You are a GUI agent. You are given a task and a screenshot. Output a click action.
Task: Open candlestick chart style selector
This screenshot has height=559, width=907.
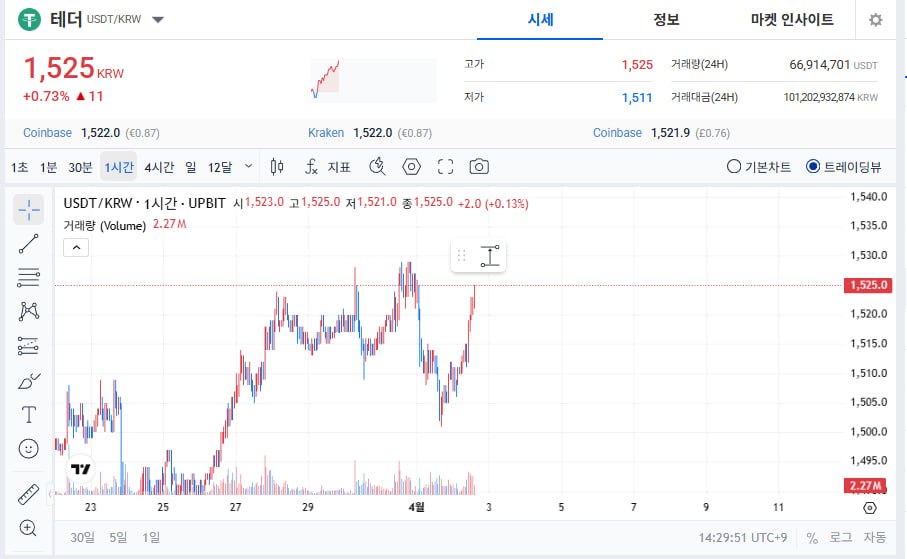coord(278,167)
